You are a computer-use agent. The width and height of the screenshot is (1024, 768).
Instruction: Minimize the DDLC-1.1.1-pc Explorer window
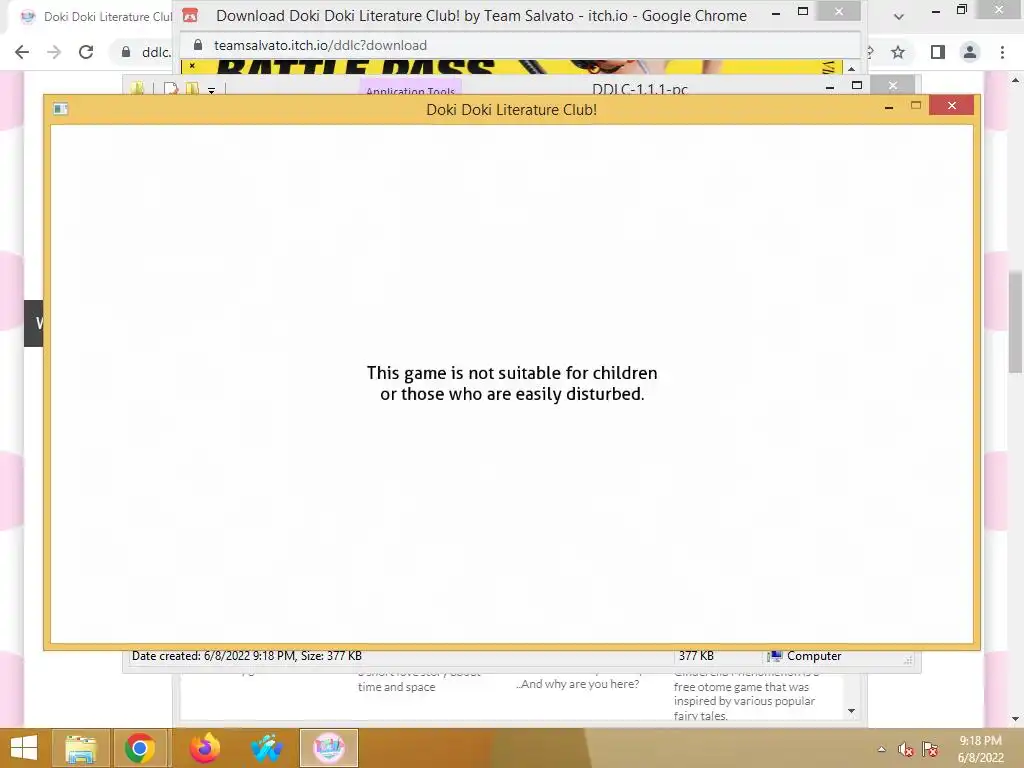click(x=830, y=86)
